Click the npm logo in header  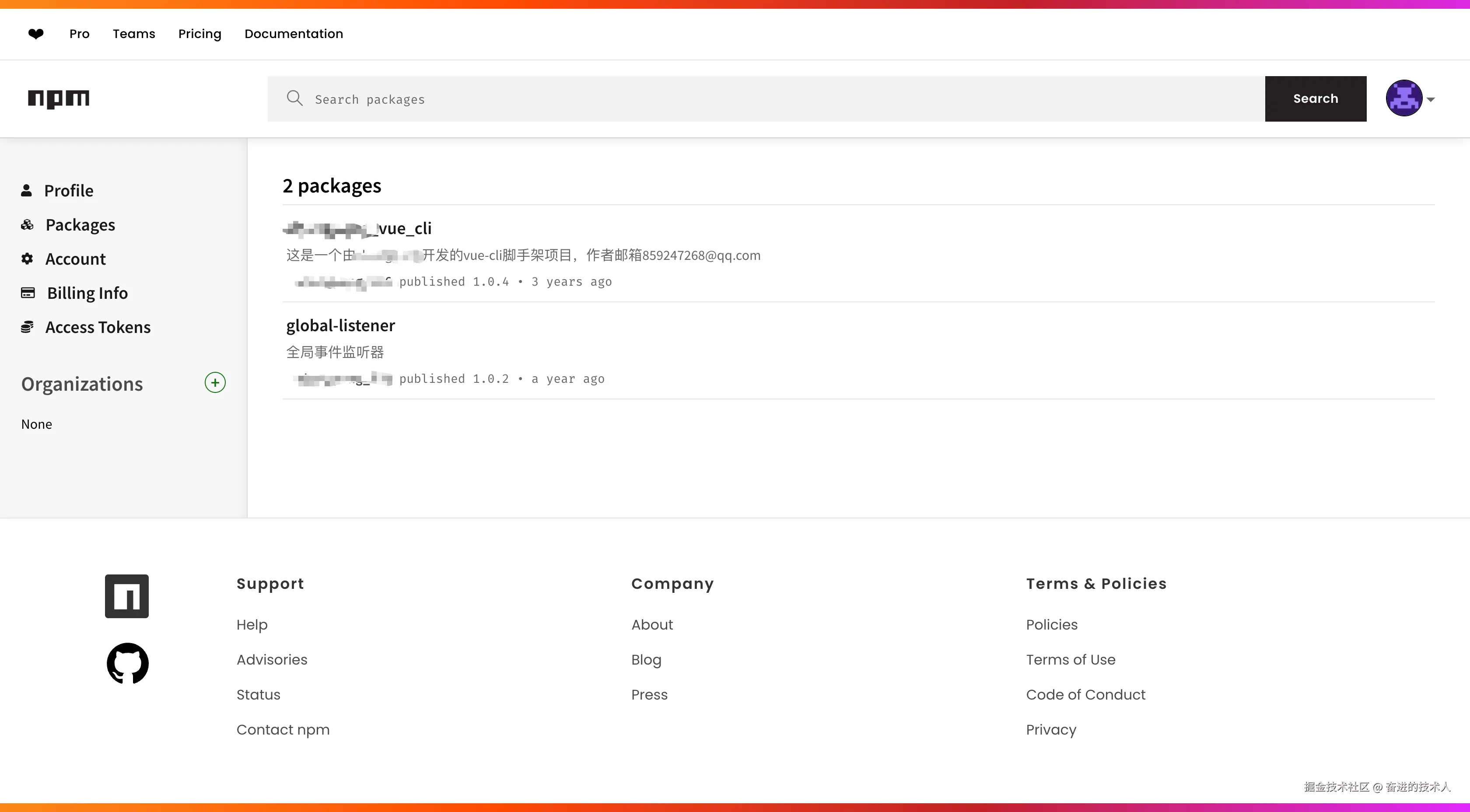tap(59, 99)
